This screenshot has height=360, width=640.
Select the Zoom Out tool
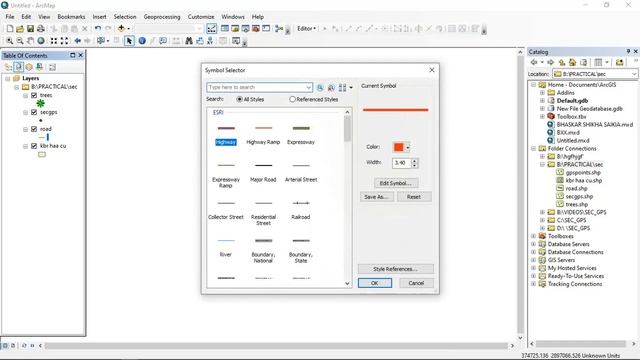tap(20, 41)
